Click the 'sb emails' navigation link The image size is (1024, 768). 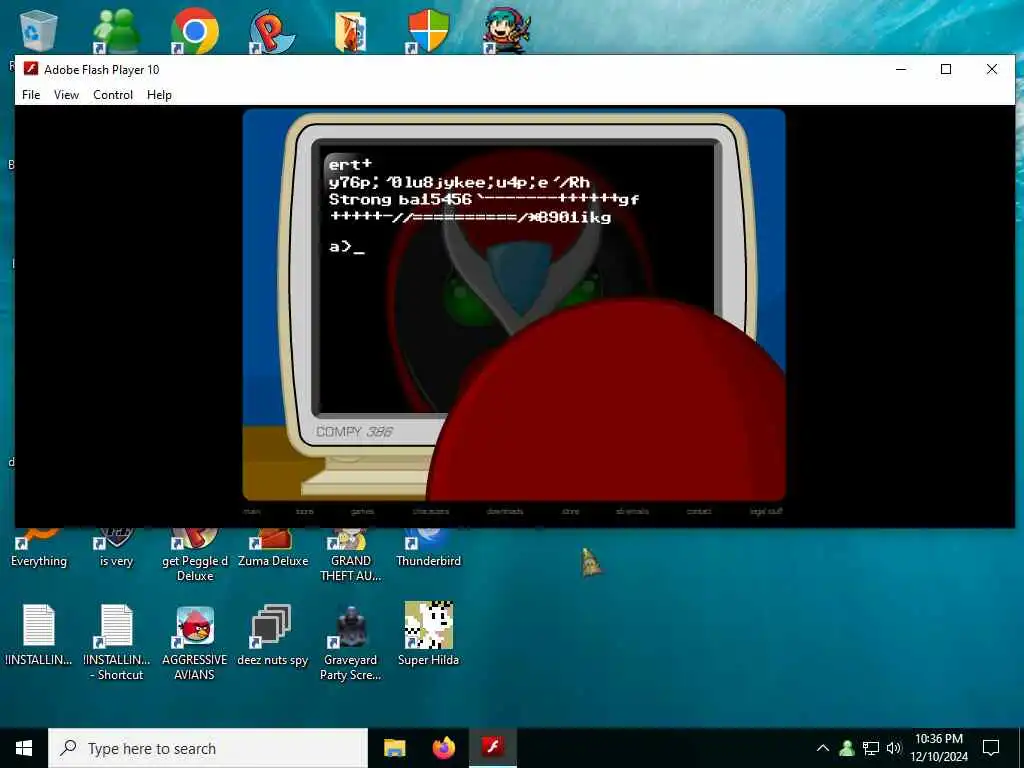tap(632, 511)
